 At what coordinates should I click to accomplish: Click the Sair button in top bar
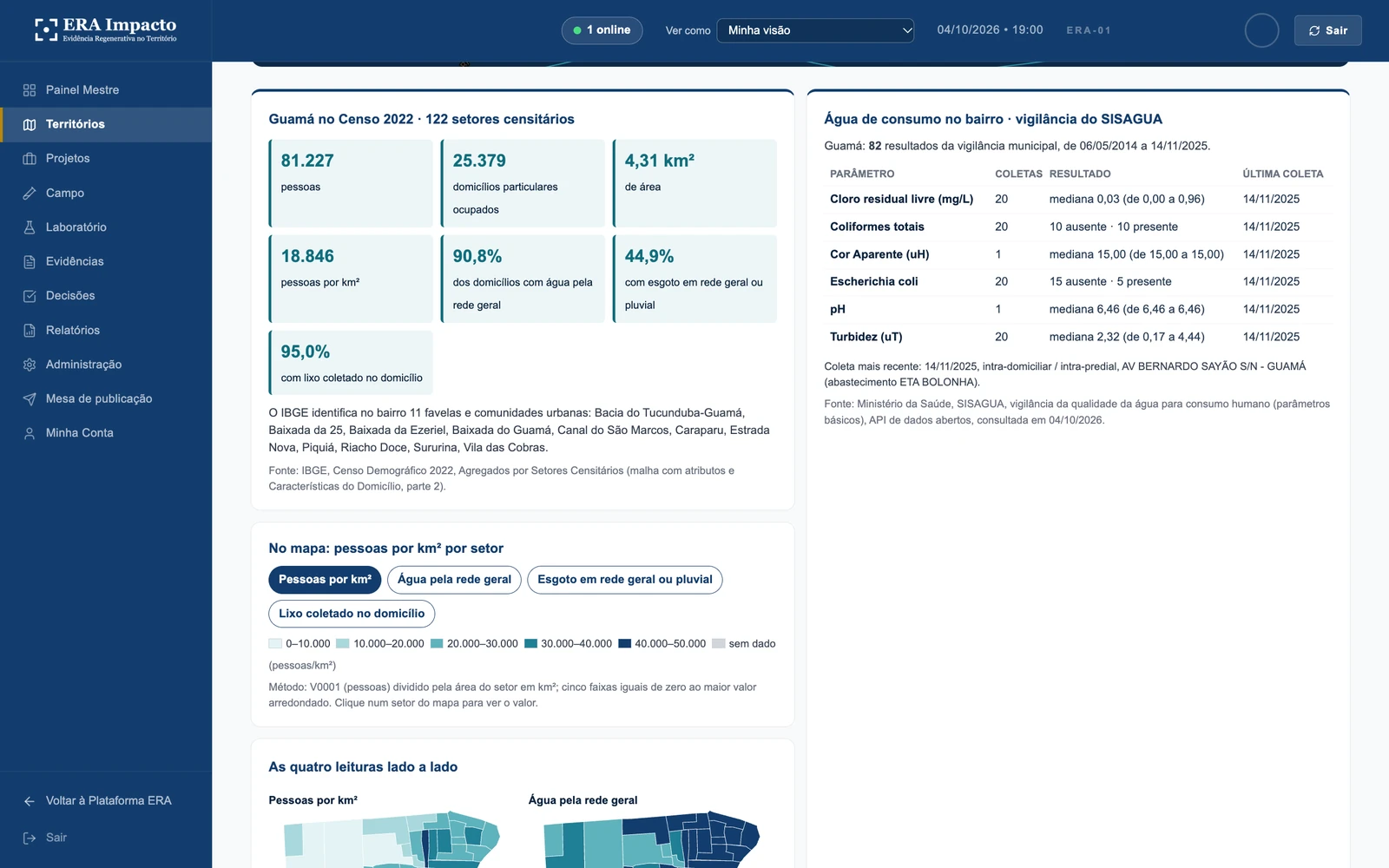(x=1327, y=30)
